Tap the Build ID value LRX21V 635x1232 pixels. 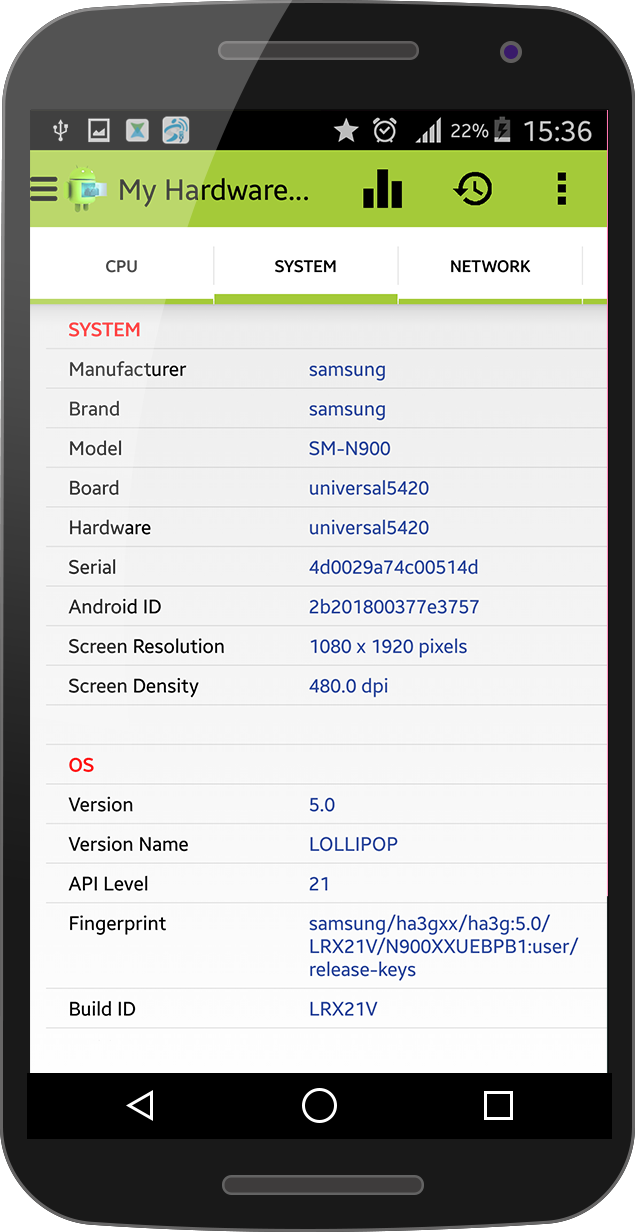point(343,1009)
